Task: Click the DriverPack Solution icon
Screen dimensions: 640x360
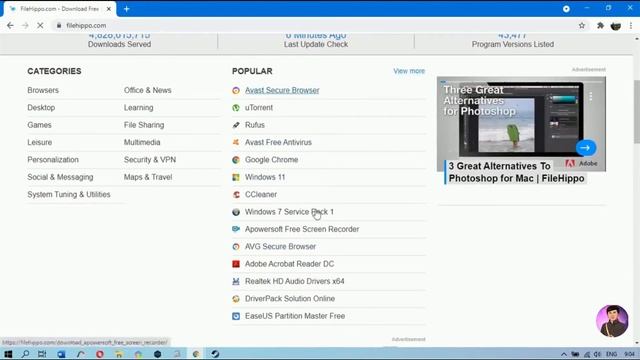Action: 236,299
